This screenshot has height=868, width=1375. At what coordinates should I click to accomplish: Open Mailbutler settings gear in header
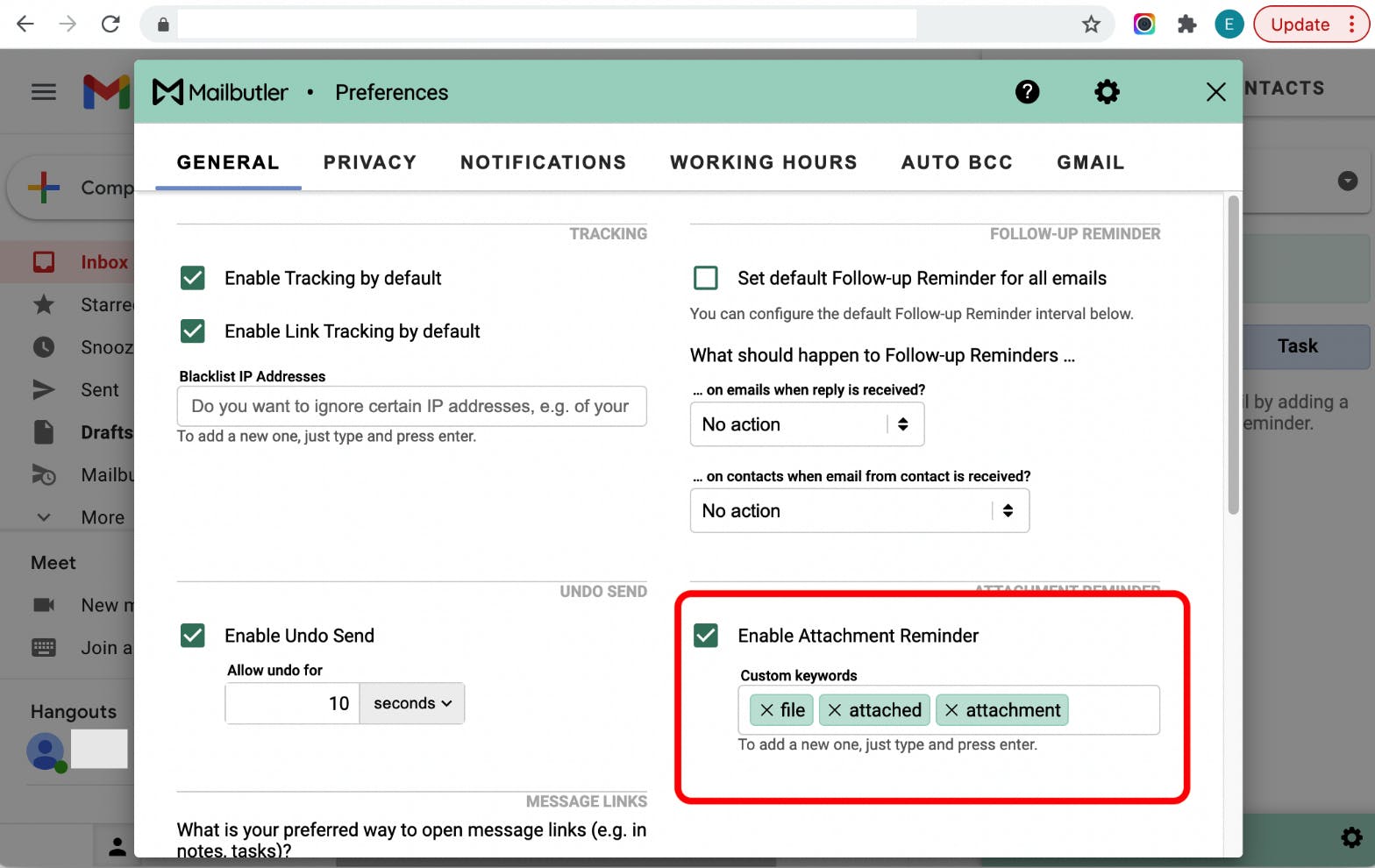point(1107,92)
